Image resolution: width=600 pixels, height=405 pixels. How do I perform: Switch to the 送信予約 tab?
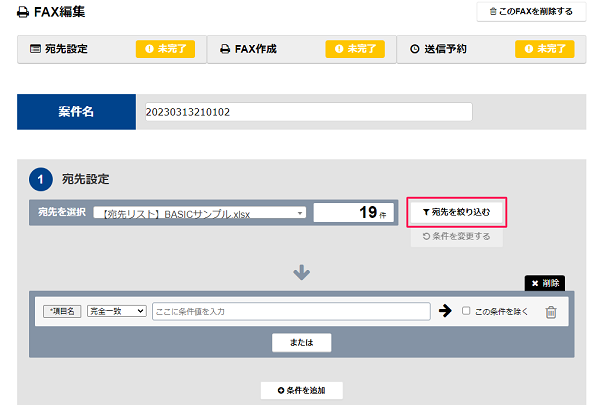coord(491,49)
